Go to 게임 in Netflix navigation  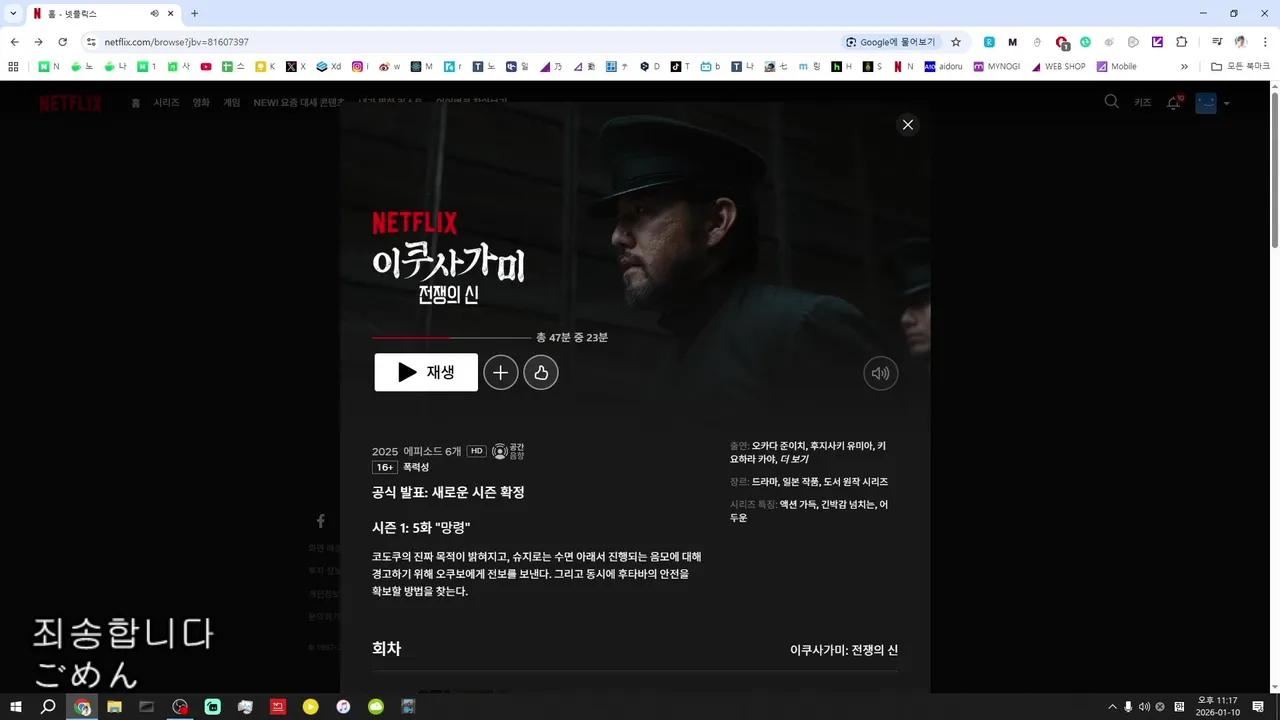231,103
